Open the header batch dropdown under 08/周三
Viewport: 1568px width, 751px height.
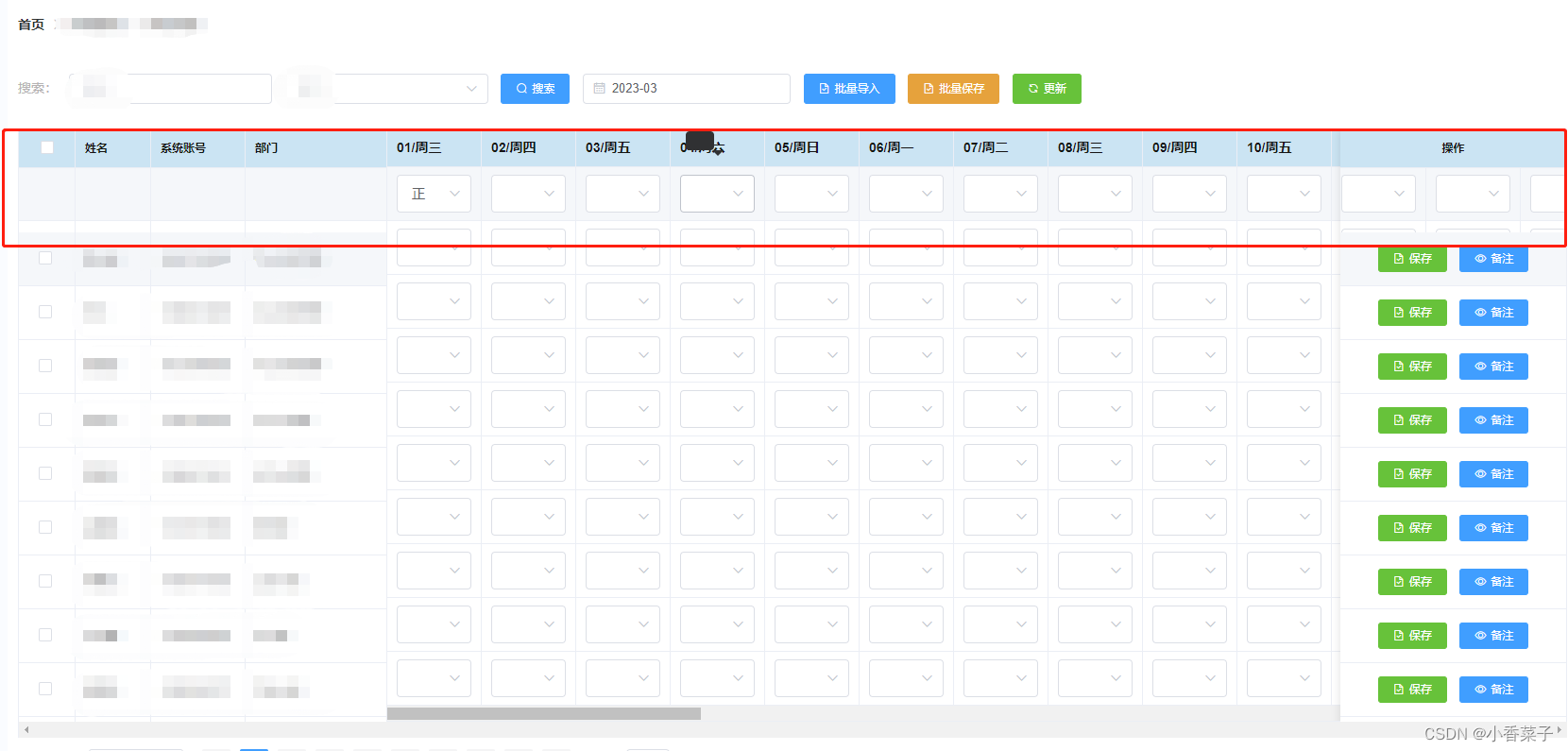point(1095,194)
